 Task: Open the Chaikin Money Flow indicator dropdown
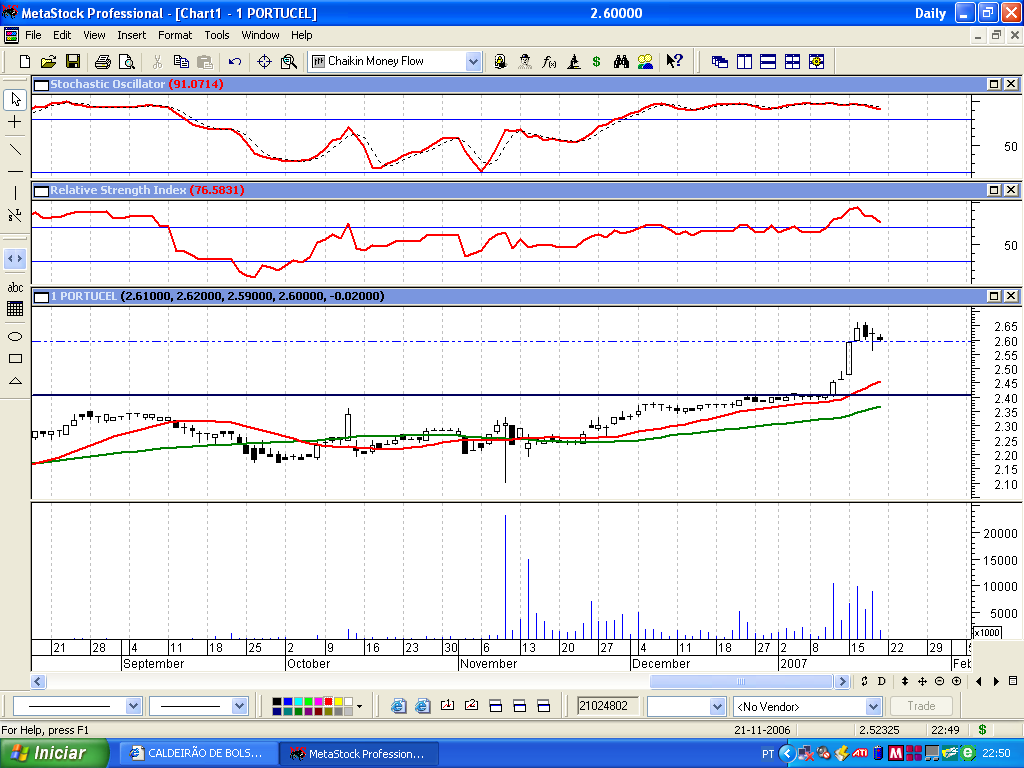[473, 61]
